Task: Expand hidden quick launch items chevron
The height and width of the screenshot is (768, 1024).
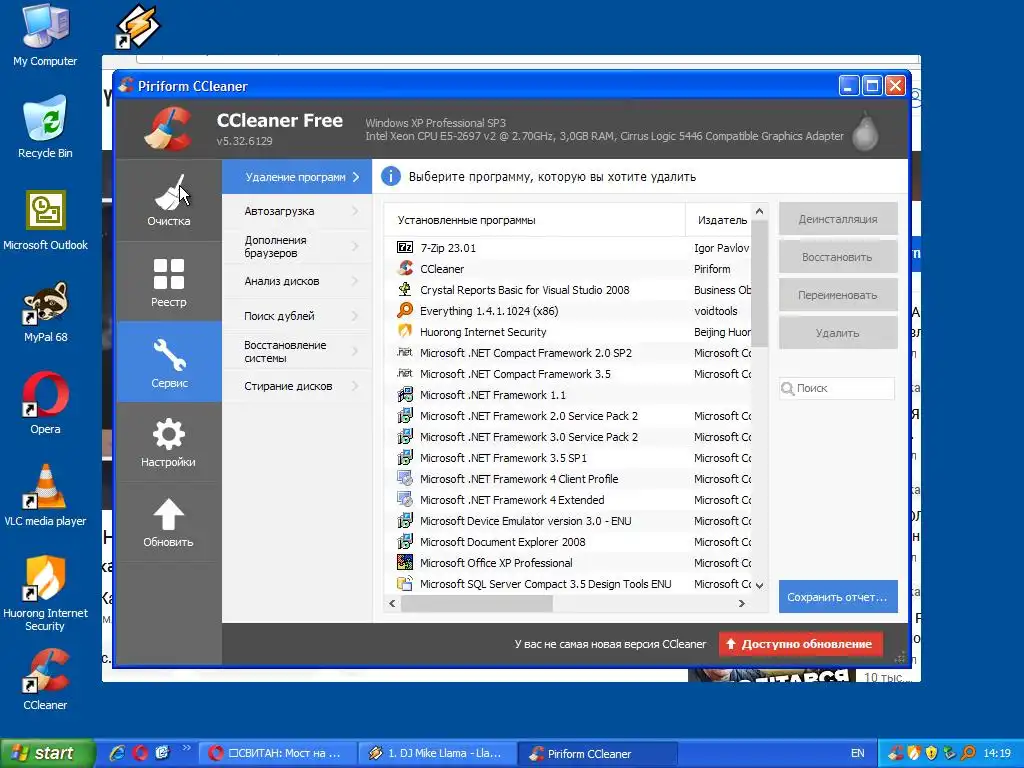Action: pyautogui.click(x=186, y=748)
